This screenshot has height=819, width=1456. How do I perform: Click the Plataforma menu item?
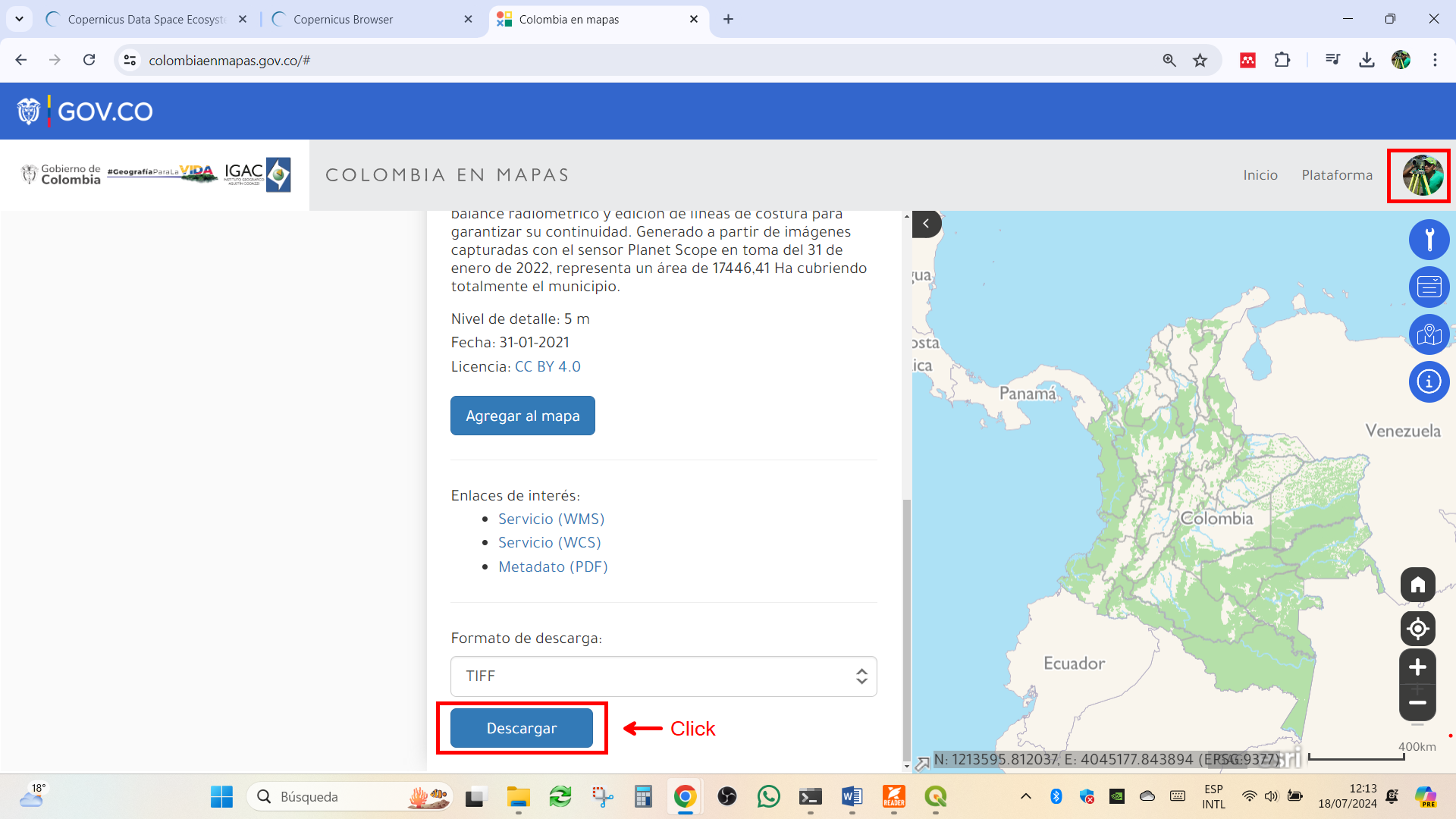[x=1337, y=175]
